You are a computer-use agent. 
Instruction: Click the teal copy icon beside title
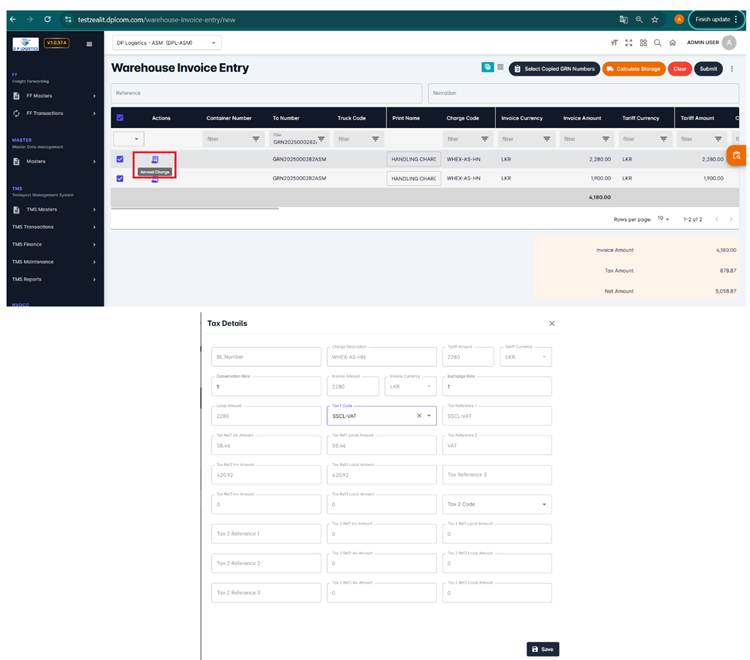[487, 67]
